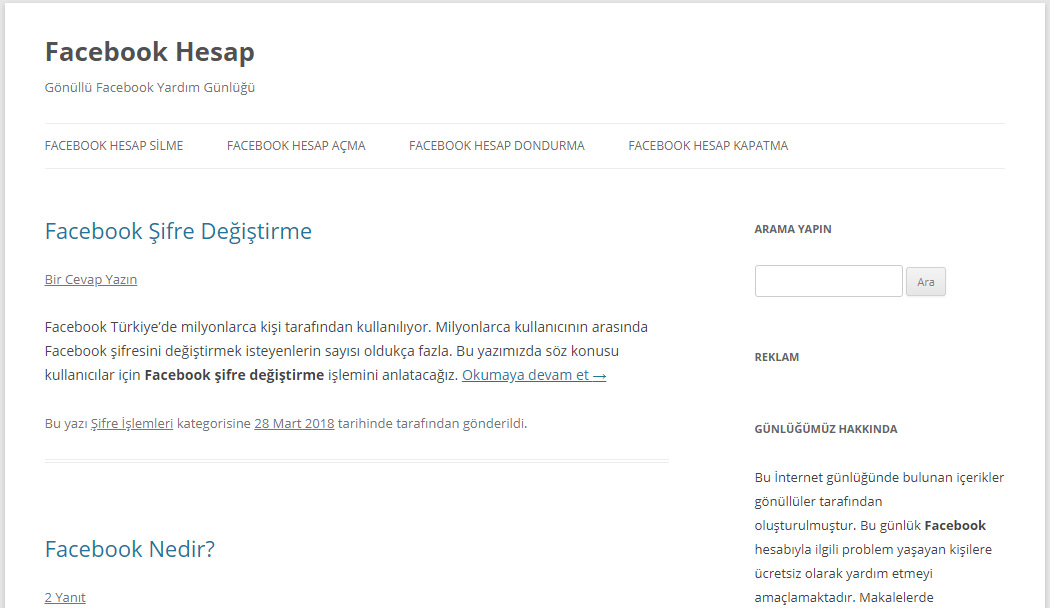This screenshot has height=608, width=1050.
Task: Click the bold Facebook şifre değiştirme text
Action: click(234, 375)
